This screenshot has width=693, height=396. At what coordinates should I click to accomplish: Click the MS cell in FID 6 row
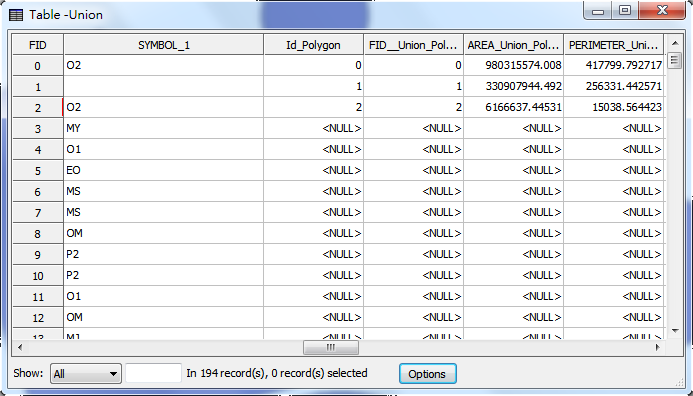pyautogui.click(x=164, y=191)
